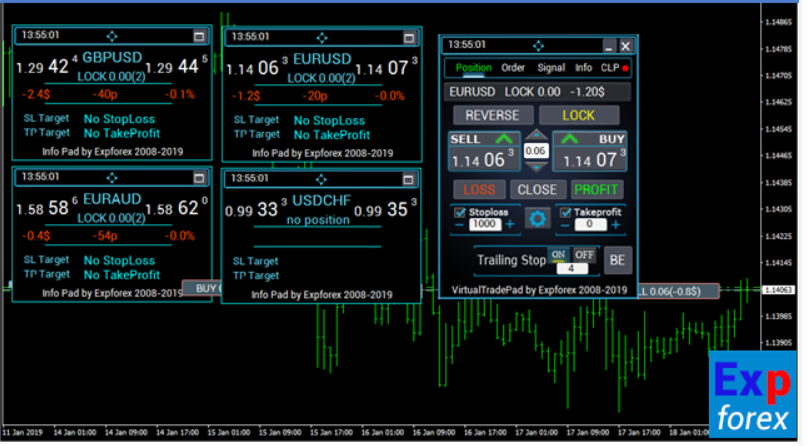This screenshot has width=808, height=446.
Task: Switch to the Info tab
Action: (583, 68)
